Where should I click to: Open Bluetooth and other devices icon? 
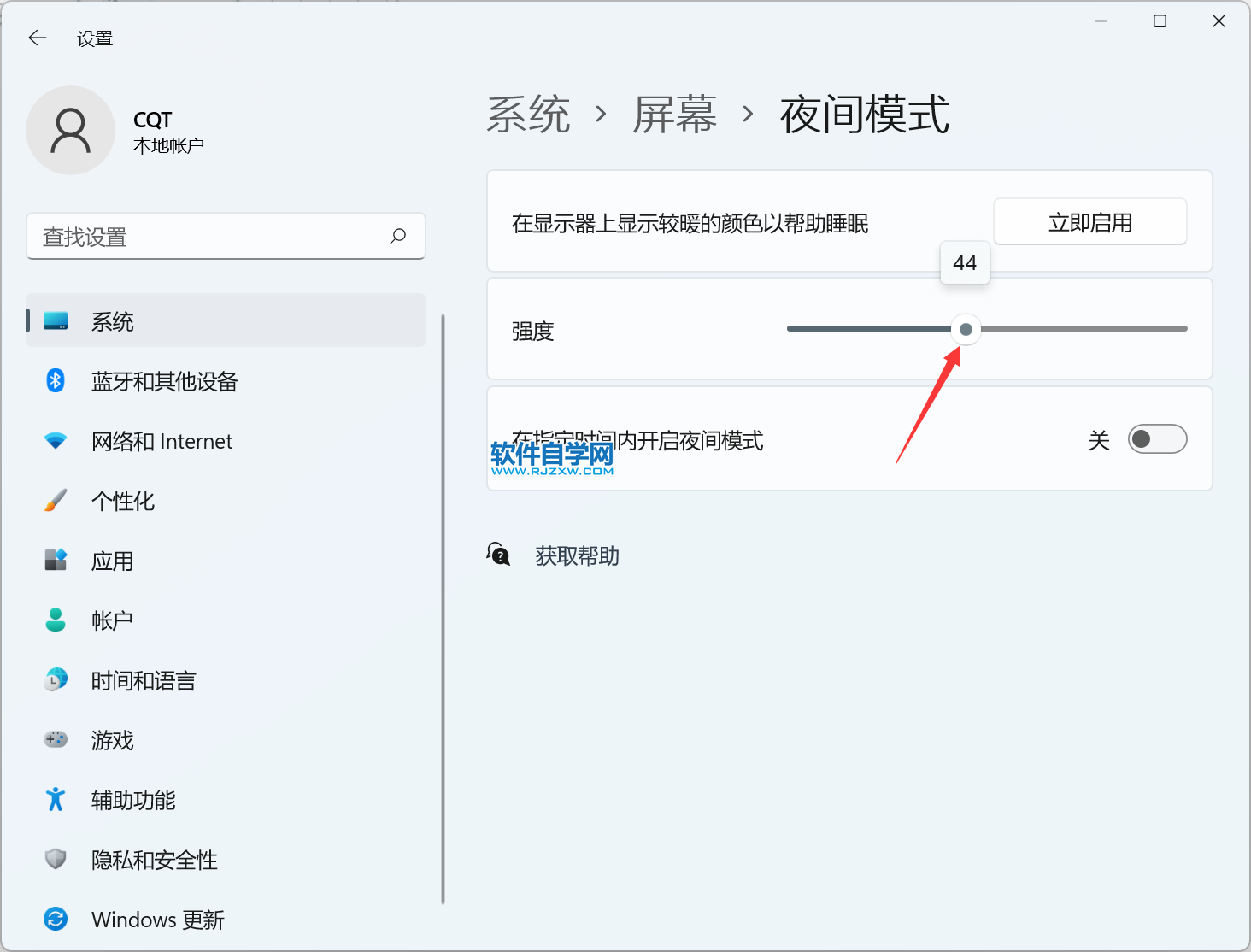[x=56, y=380]
